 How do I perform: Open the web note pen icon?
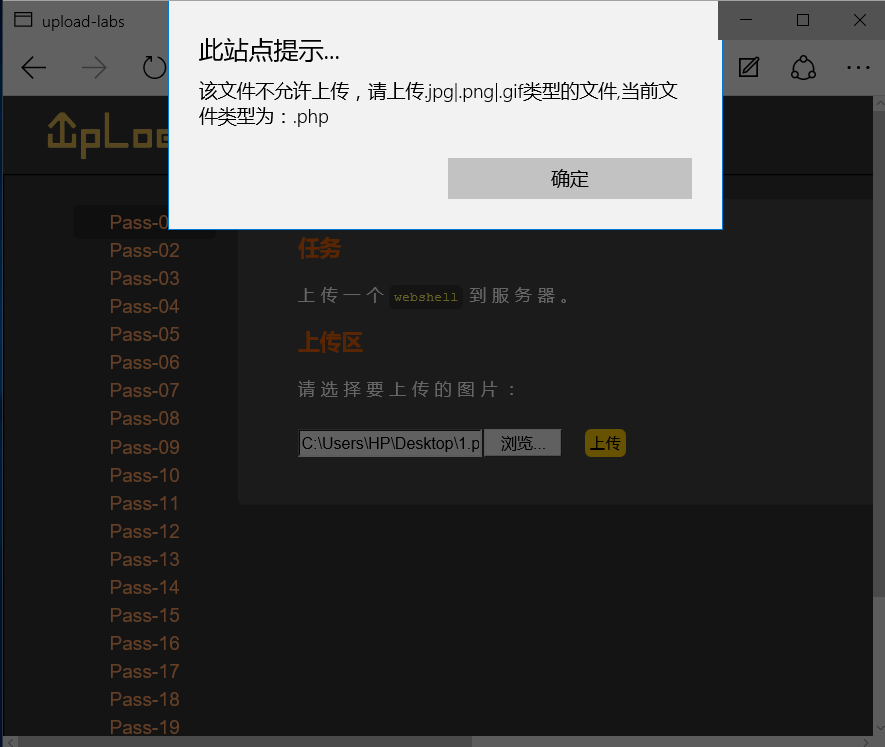pos(748,67)
